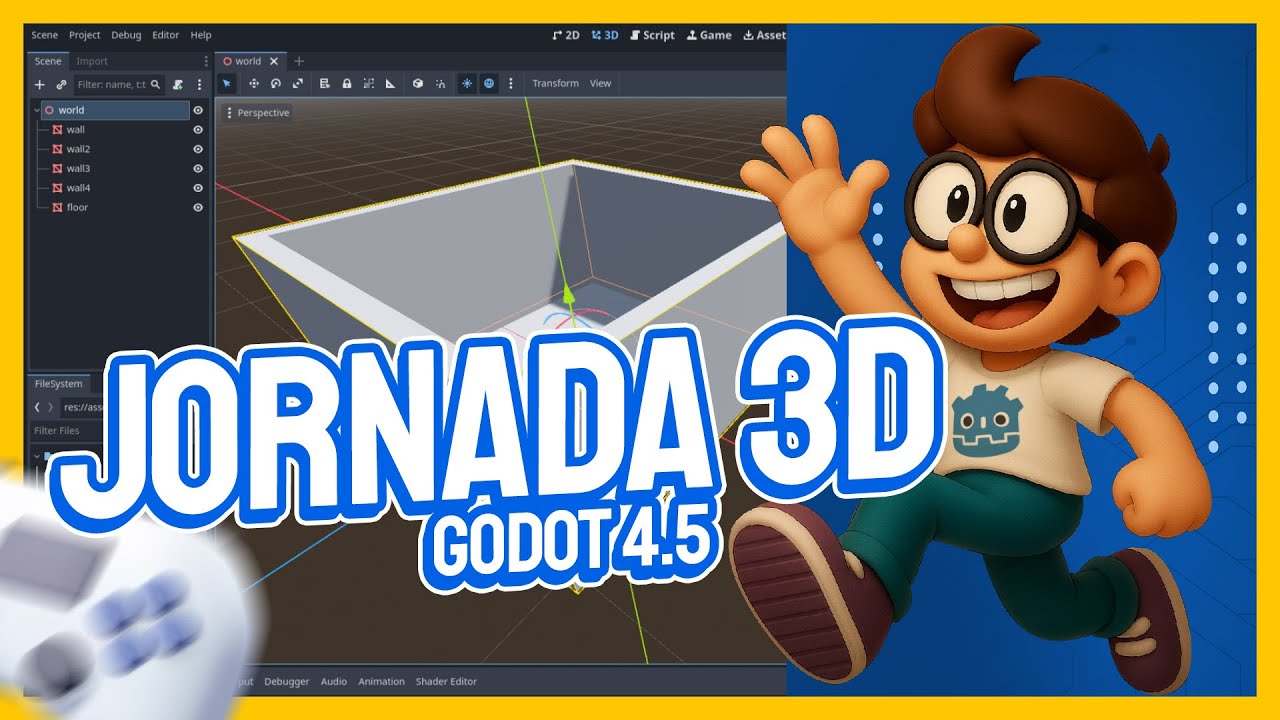This screenshot has height=720, width=1280.
Task: Toggle use snap magnet icon
Action: tap(440, 83)
